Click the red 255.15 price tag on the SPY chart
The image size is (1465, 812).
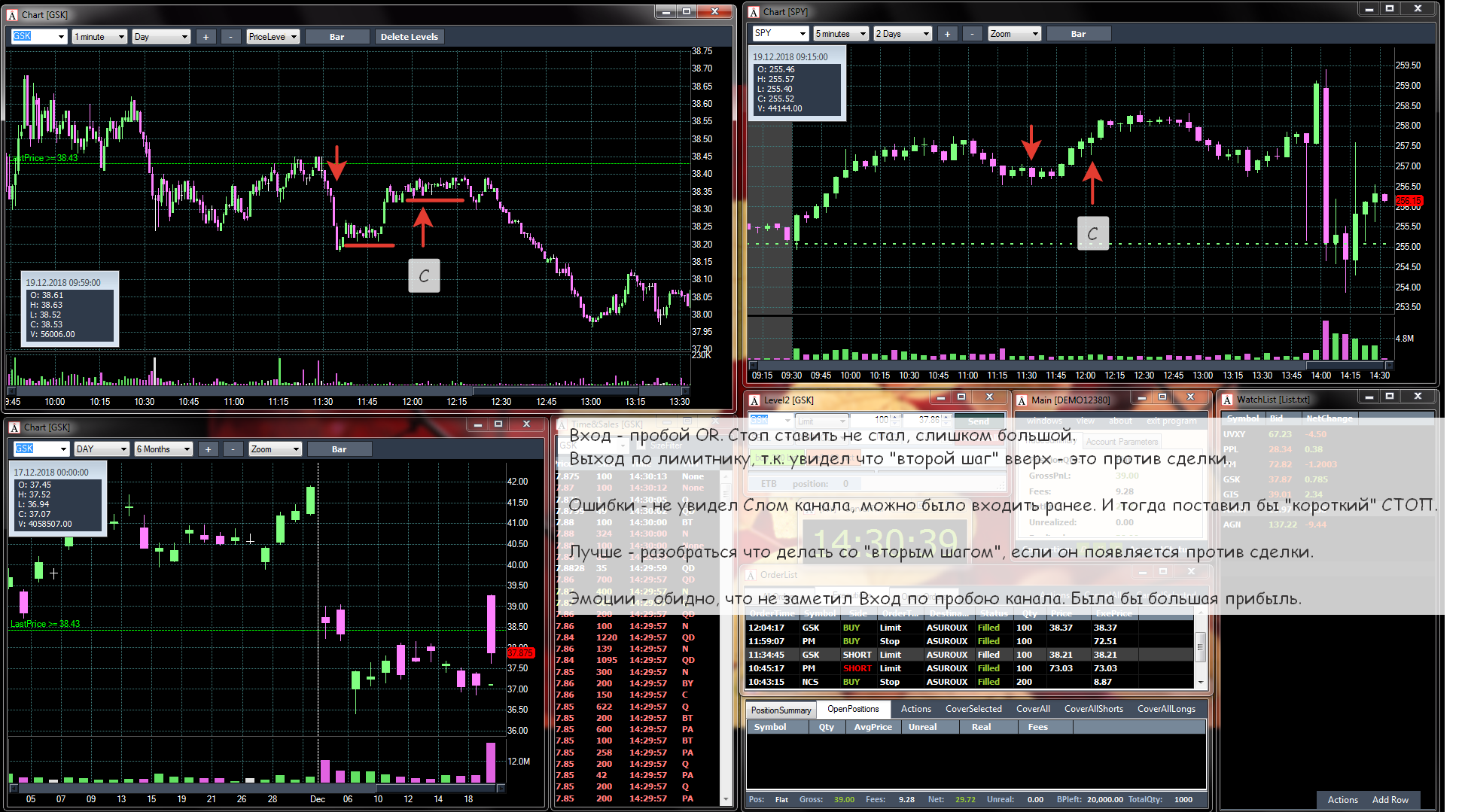tap(1409, 201)
